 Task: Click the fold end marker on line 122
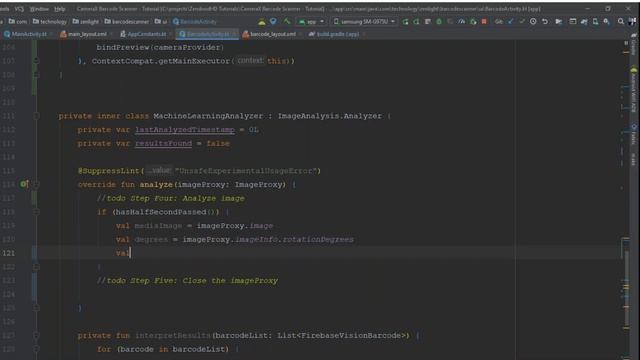click(x=36, y=267)
